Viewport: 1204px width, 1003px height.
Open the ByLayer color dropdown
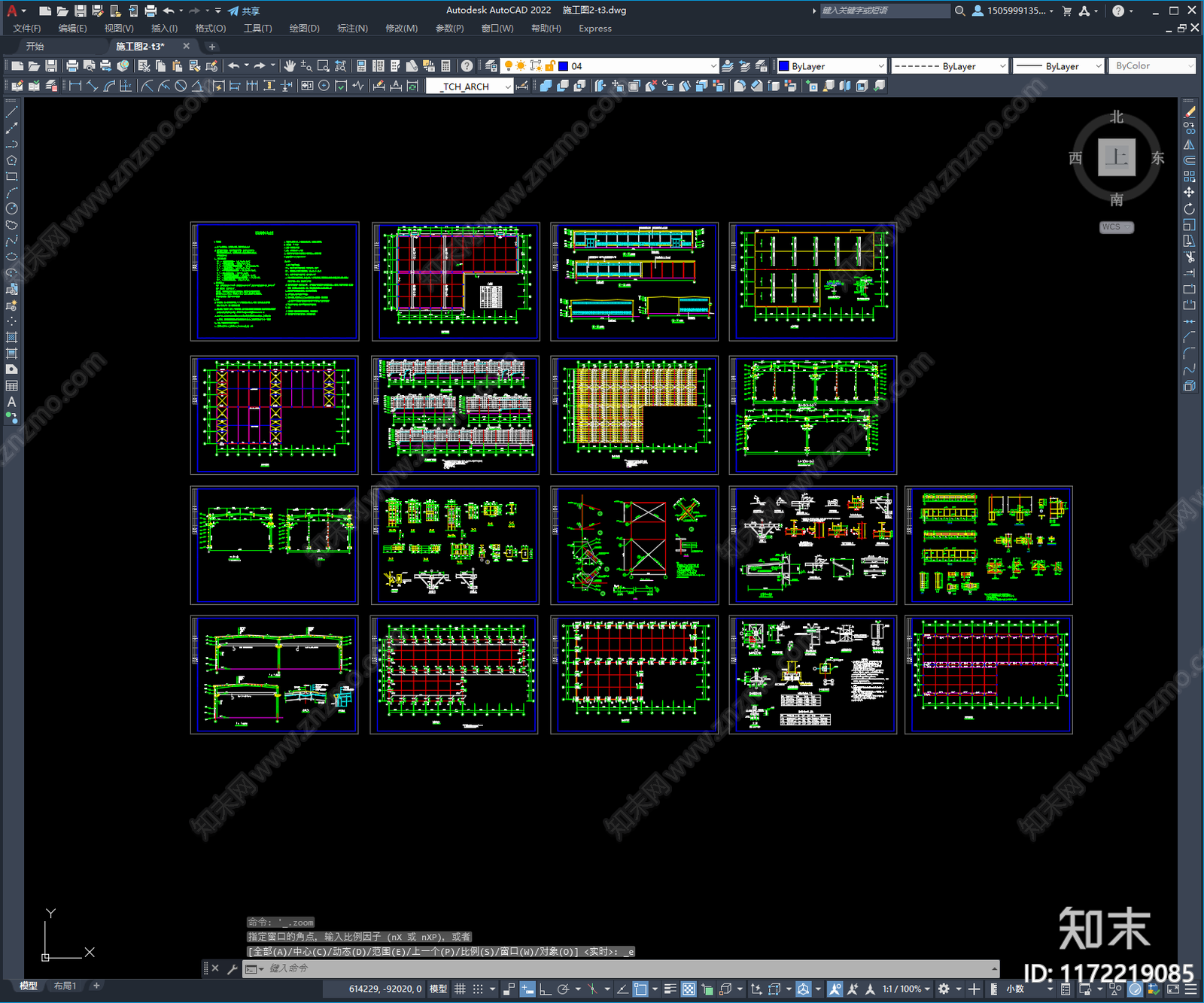(832, 66)
